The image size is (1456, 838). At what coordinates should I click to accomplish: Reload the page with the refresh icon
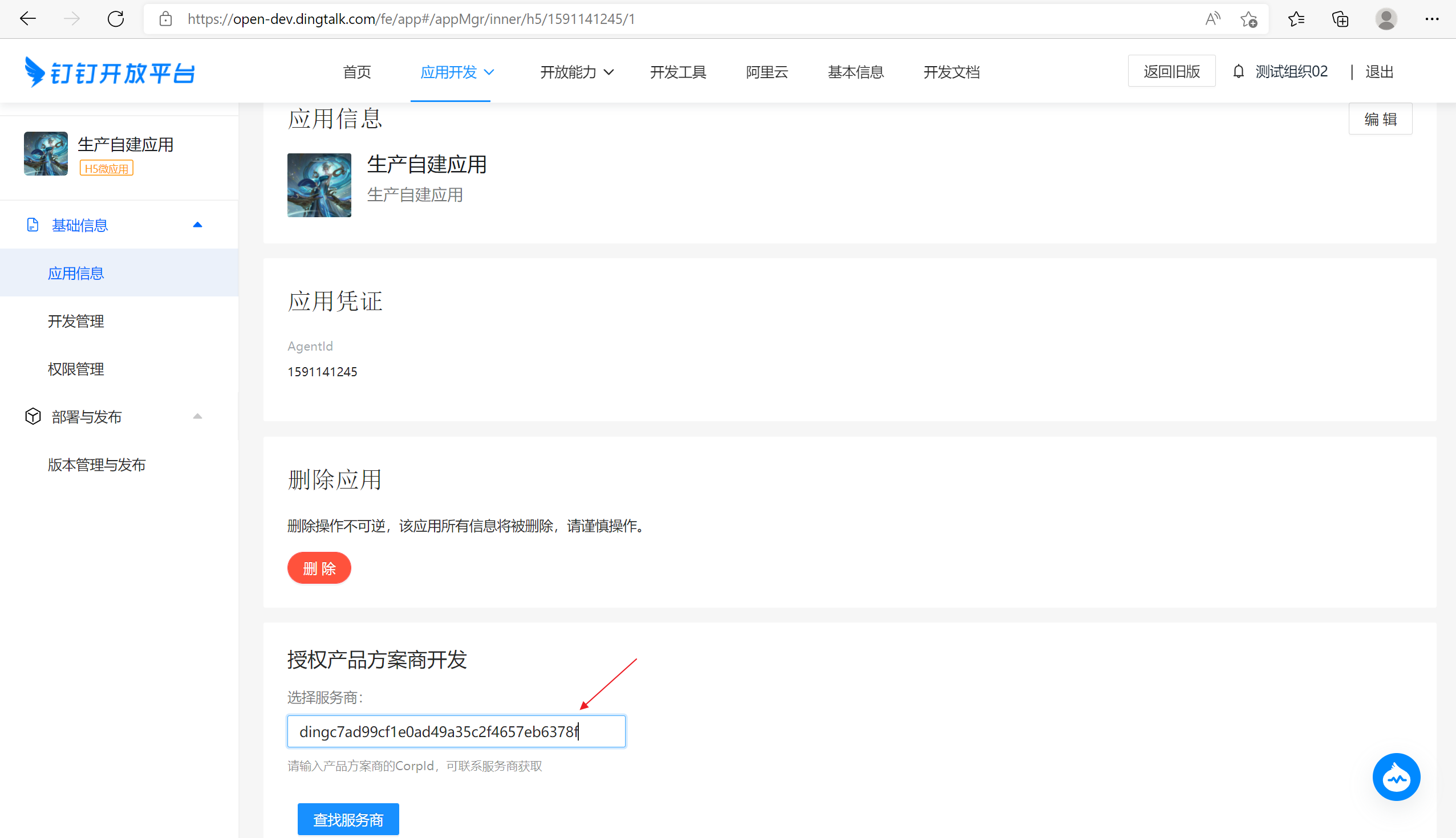click(116, 19)
